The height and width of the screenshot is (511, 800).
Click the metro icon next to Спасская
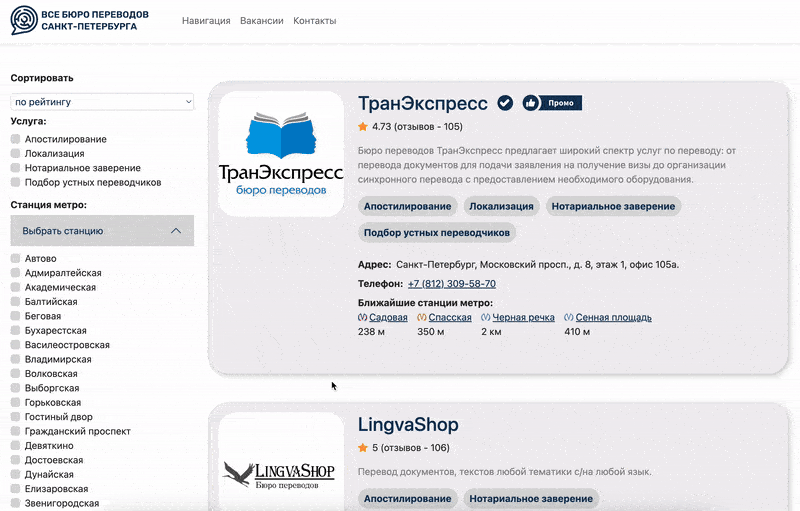(x=422, y=317)
